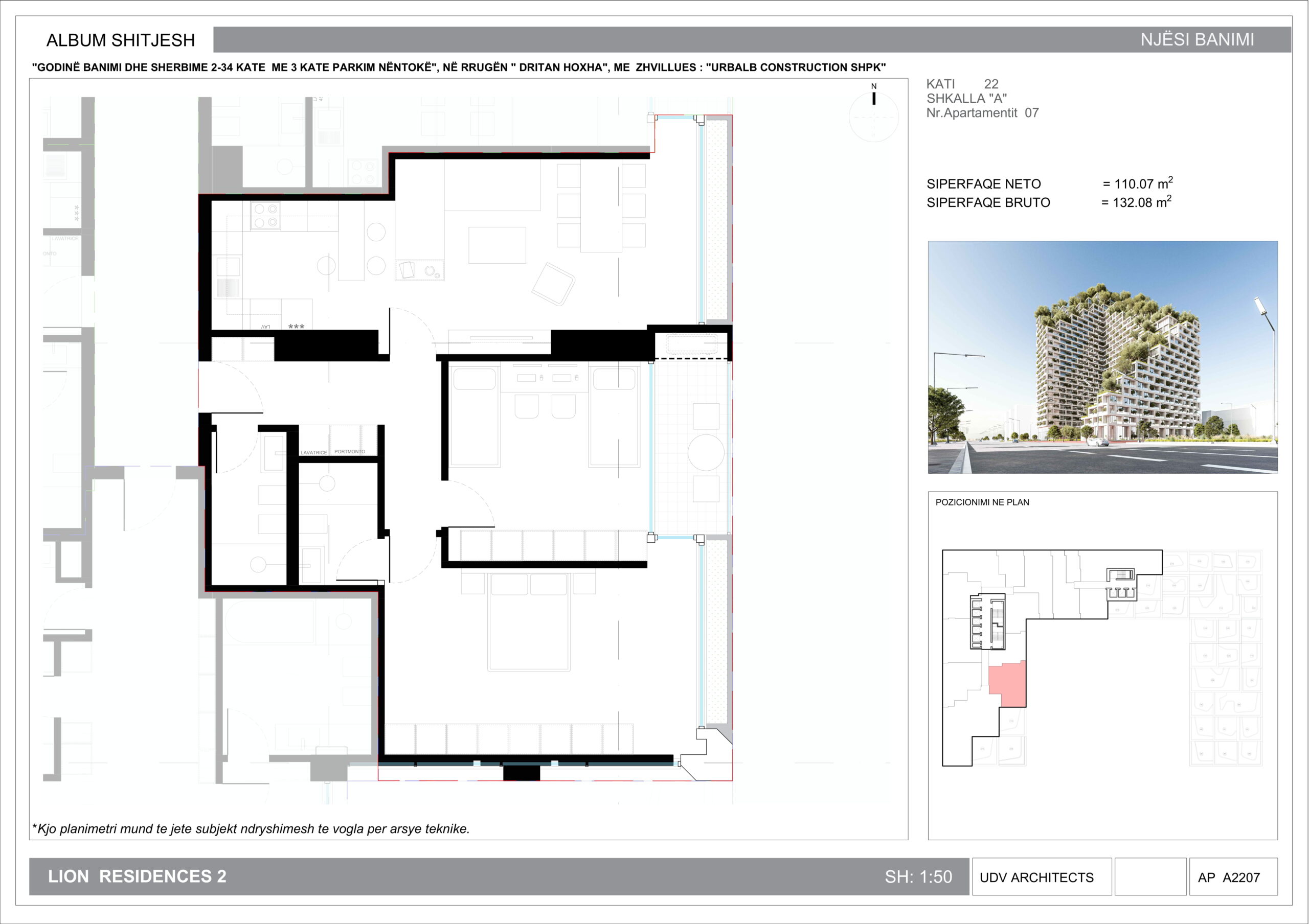
Task: Click the LAVATRICE label in the floor plan
Action: [x=313, y=452]
